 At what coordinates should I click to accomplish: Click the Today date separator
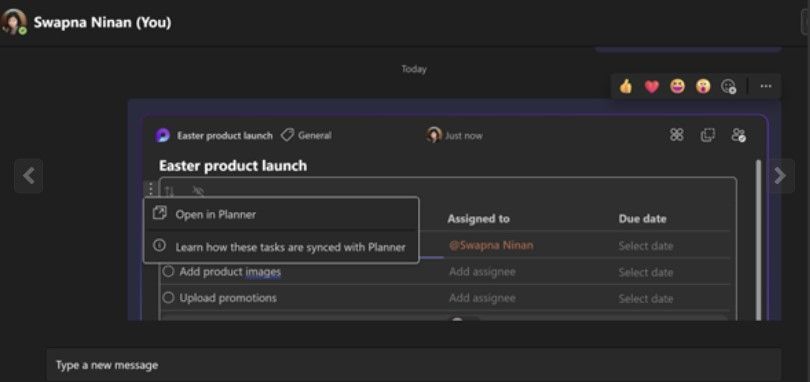click(x=414, y=69)
